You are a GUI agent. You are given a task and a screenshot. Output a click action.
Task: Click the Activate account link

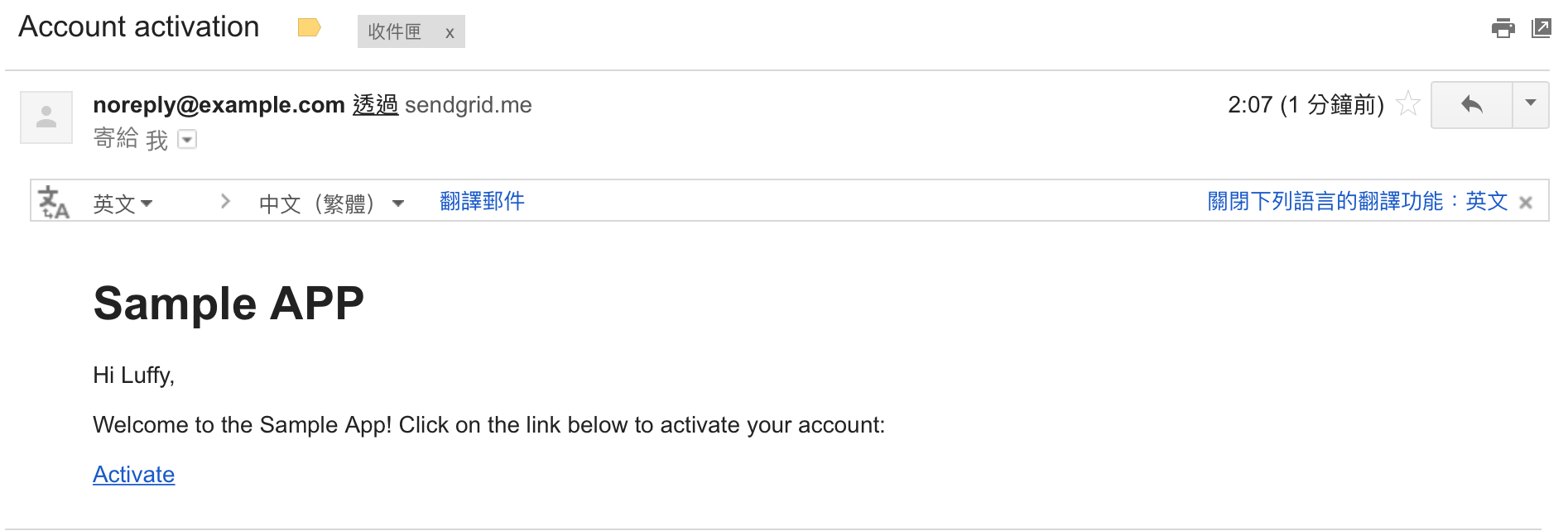[133, 475]
